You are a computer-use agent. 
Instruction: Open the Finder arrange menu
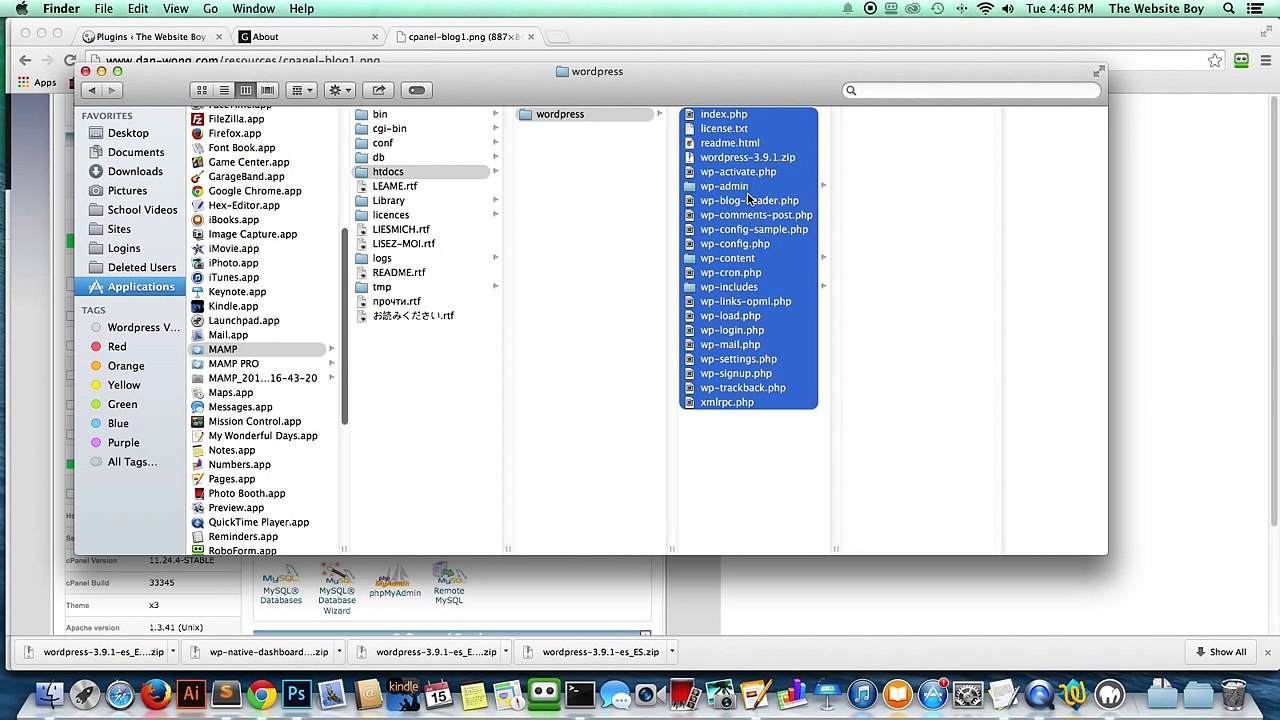click(x=301, y=90)
